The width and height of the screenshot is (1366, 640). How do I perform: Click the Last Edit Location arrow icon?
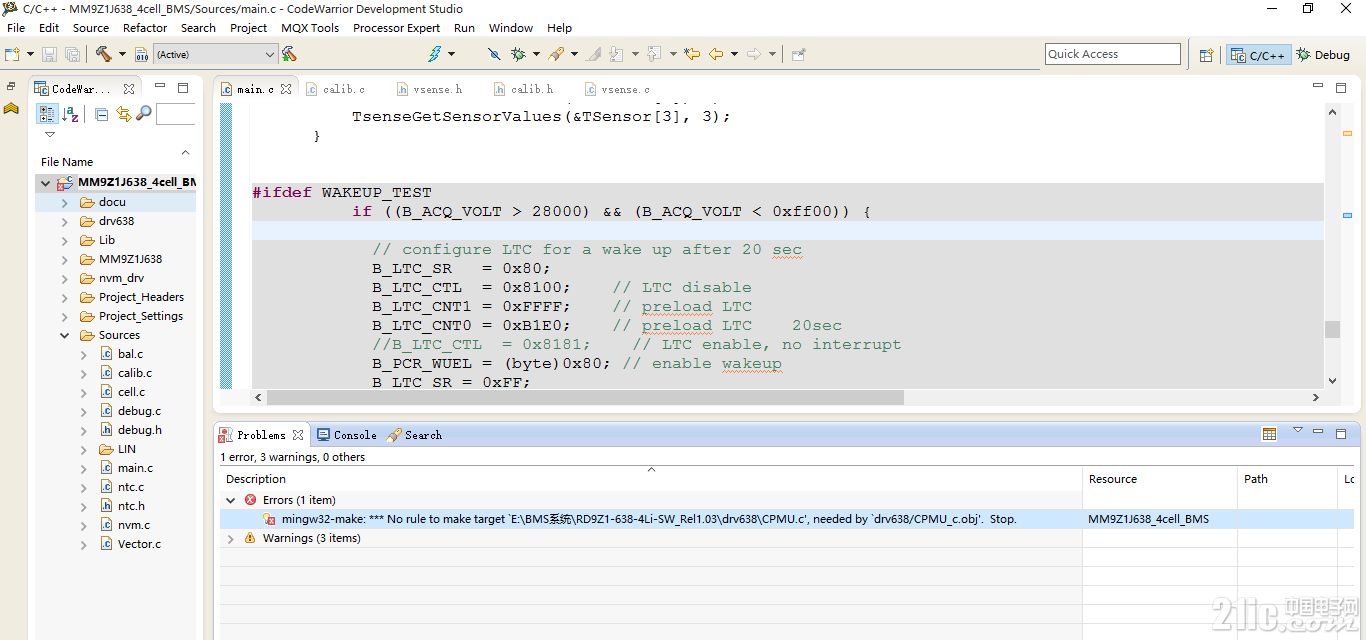click(x=691, y=54)
